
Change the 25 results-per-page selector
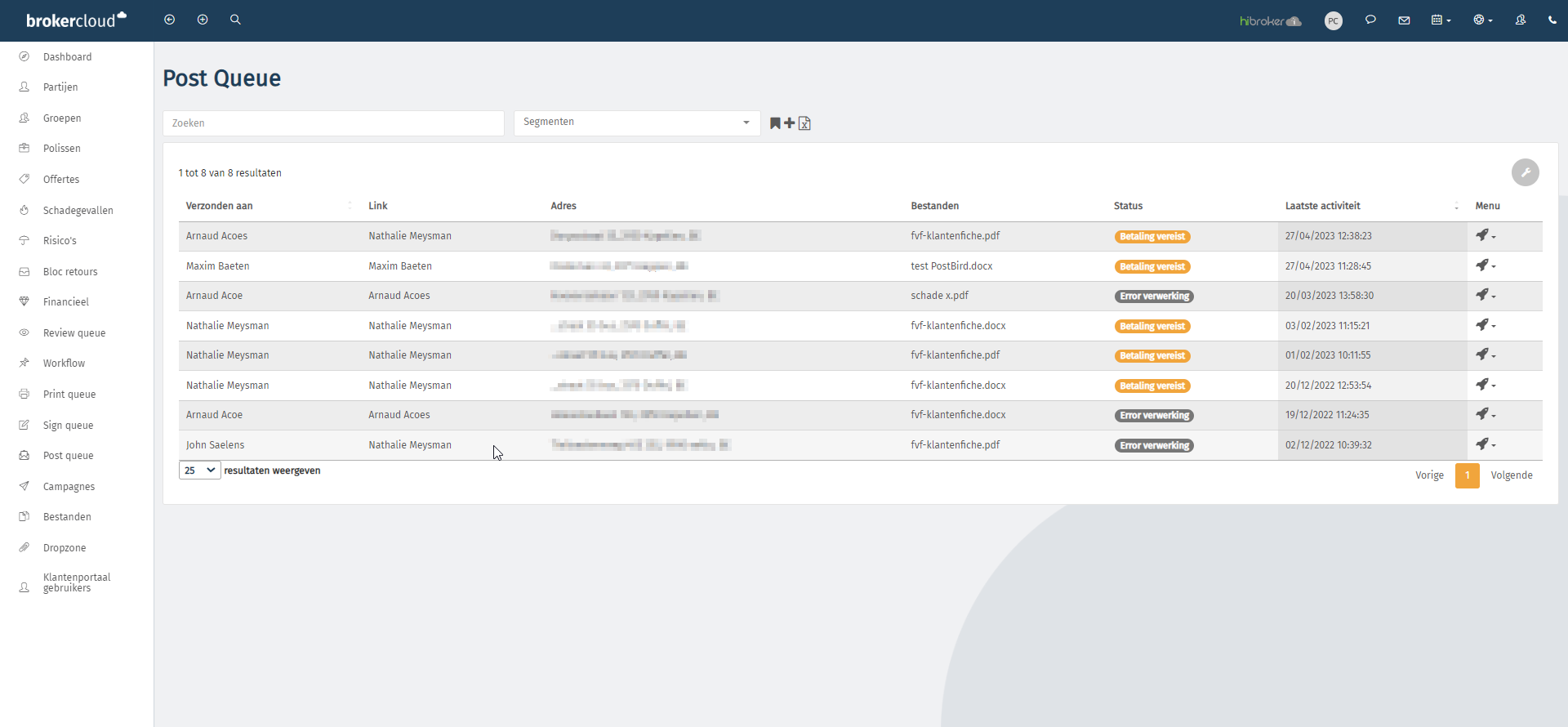point(199,471)
